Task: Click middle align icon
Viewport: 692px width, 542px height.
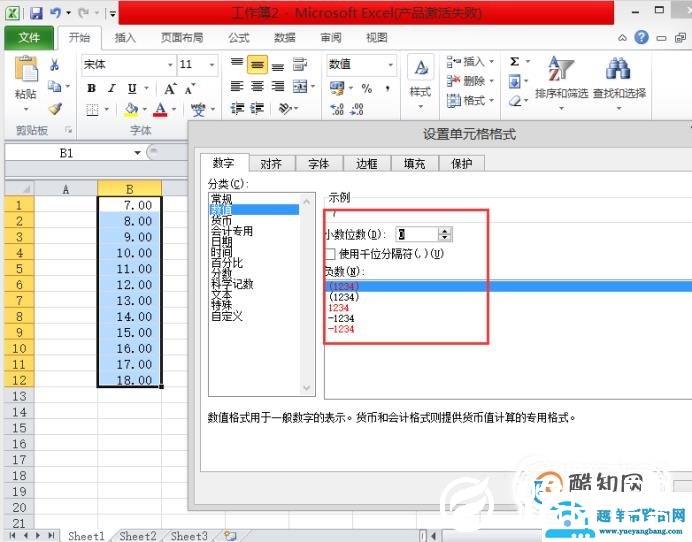Action: [x=257, y=65]
